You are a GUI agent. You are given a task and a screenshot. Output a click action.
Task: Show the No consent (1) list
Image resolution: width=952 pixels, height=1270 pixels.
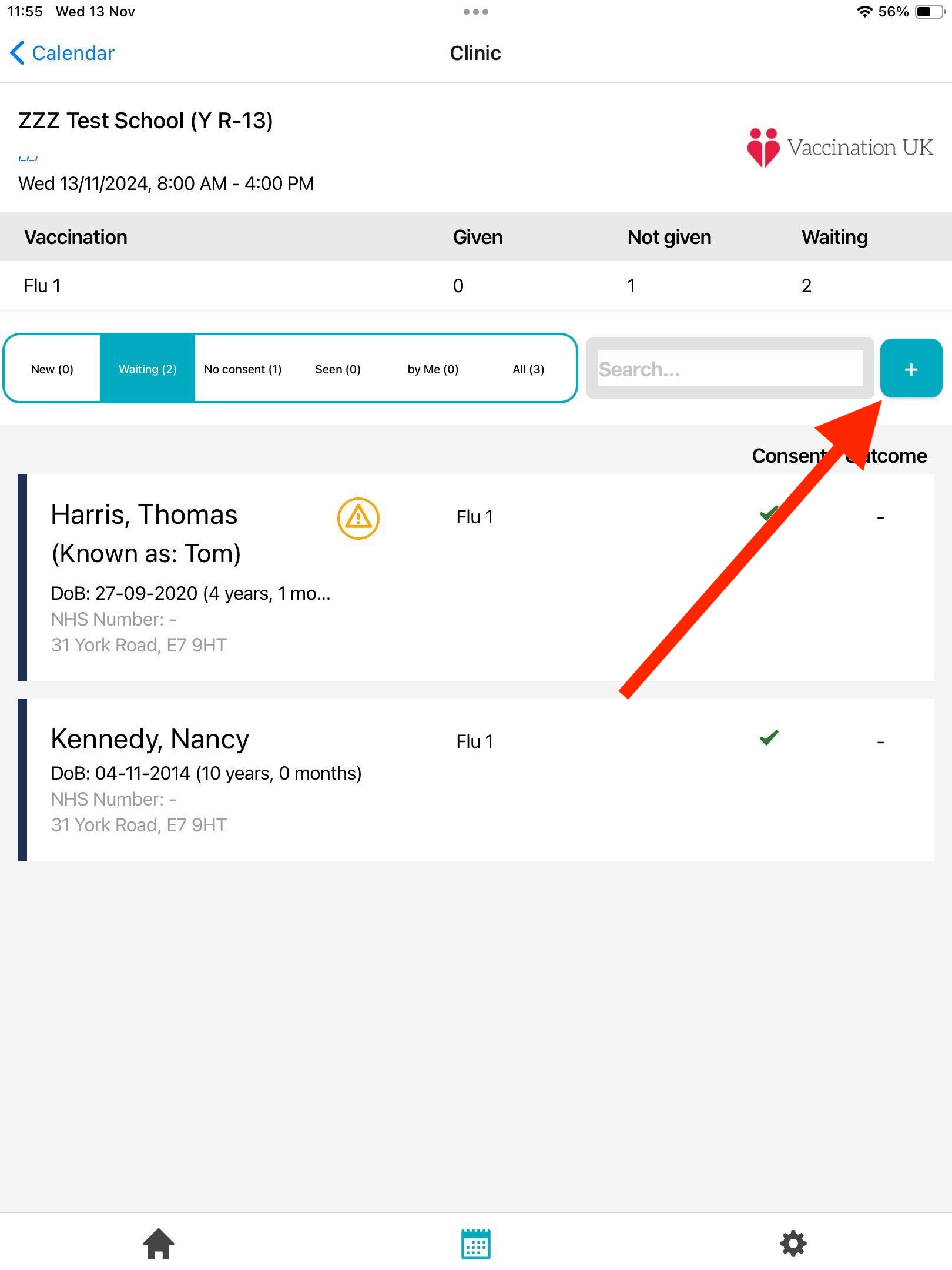(x=243, y=369)
